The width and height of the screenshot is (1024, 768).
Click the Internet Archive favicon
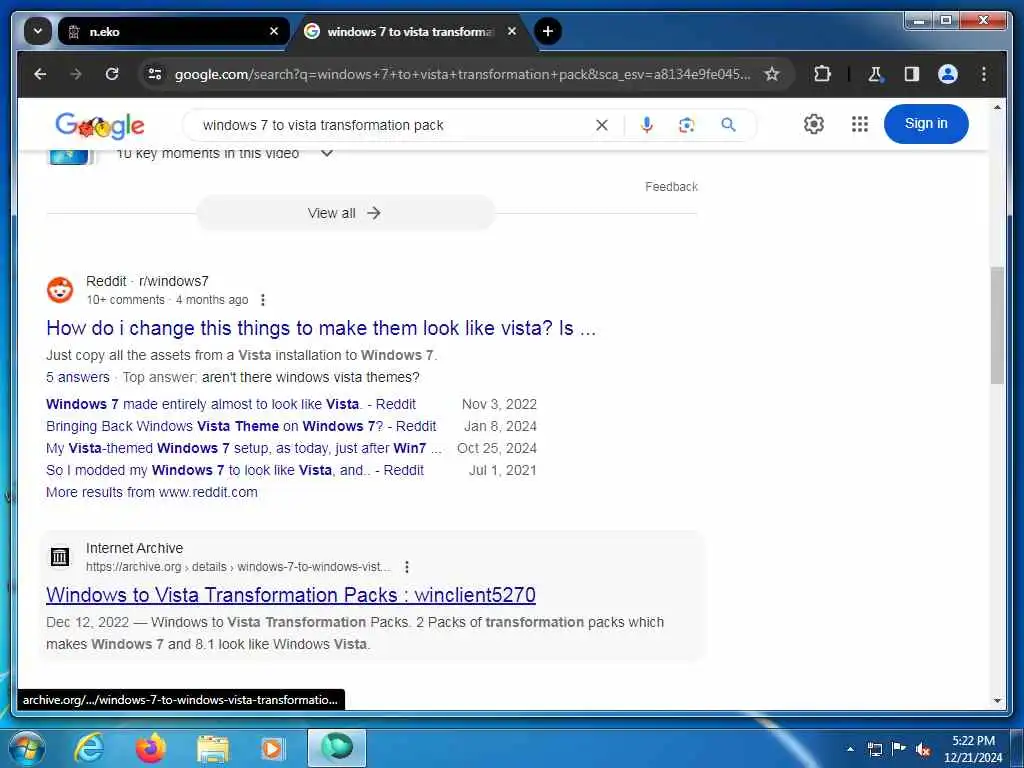coord(60,557)
